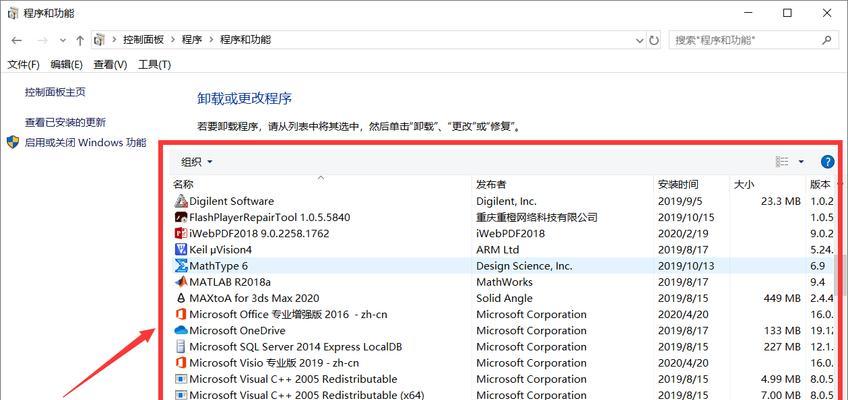This screenshot has height=400, width=848.
Task: Click publisher ARM Ltd
Action: click(x=498, y=250)
